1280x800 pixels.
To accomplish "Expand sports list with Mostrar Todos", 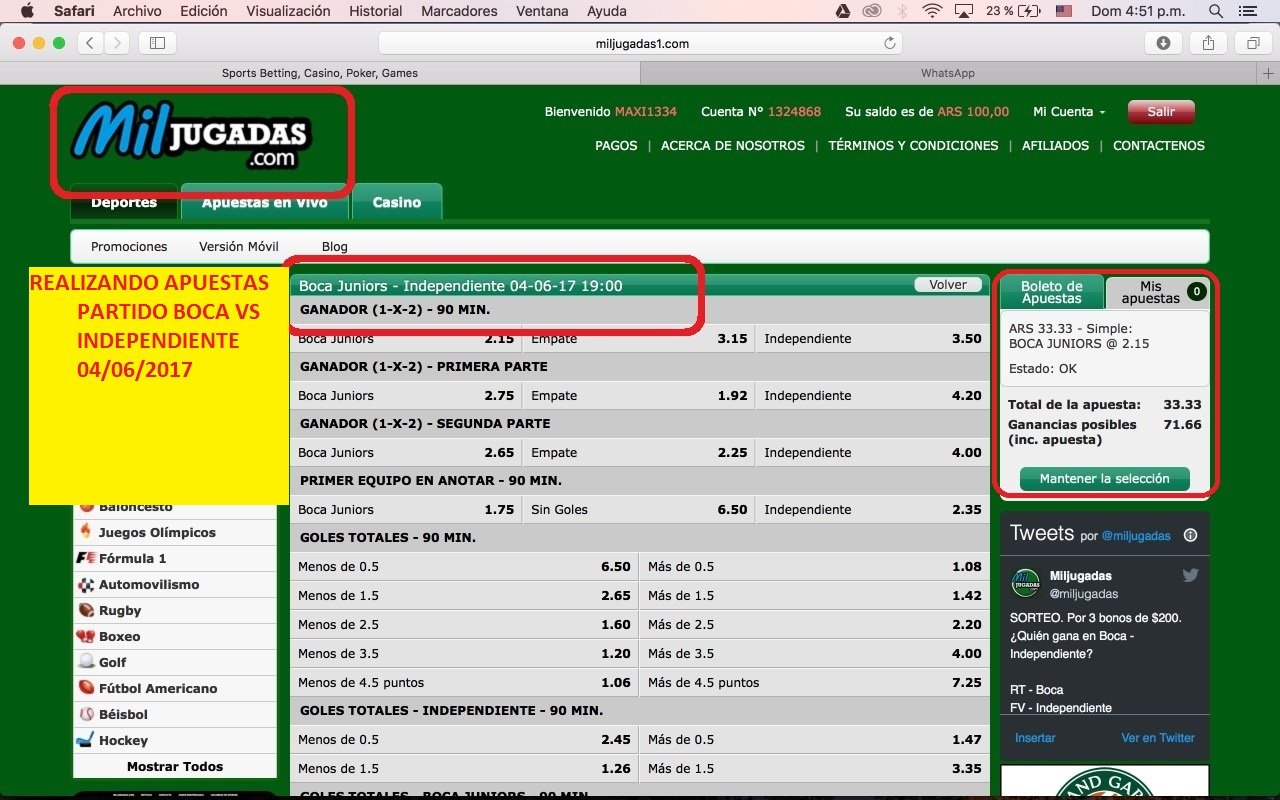I will [x=175, y=766].
